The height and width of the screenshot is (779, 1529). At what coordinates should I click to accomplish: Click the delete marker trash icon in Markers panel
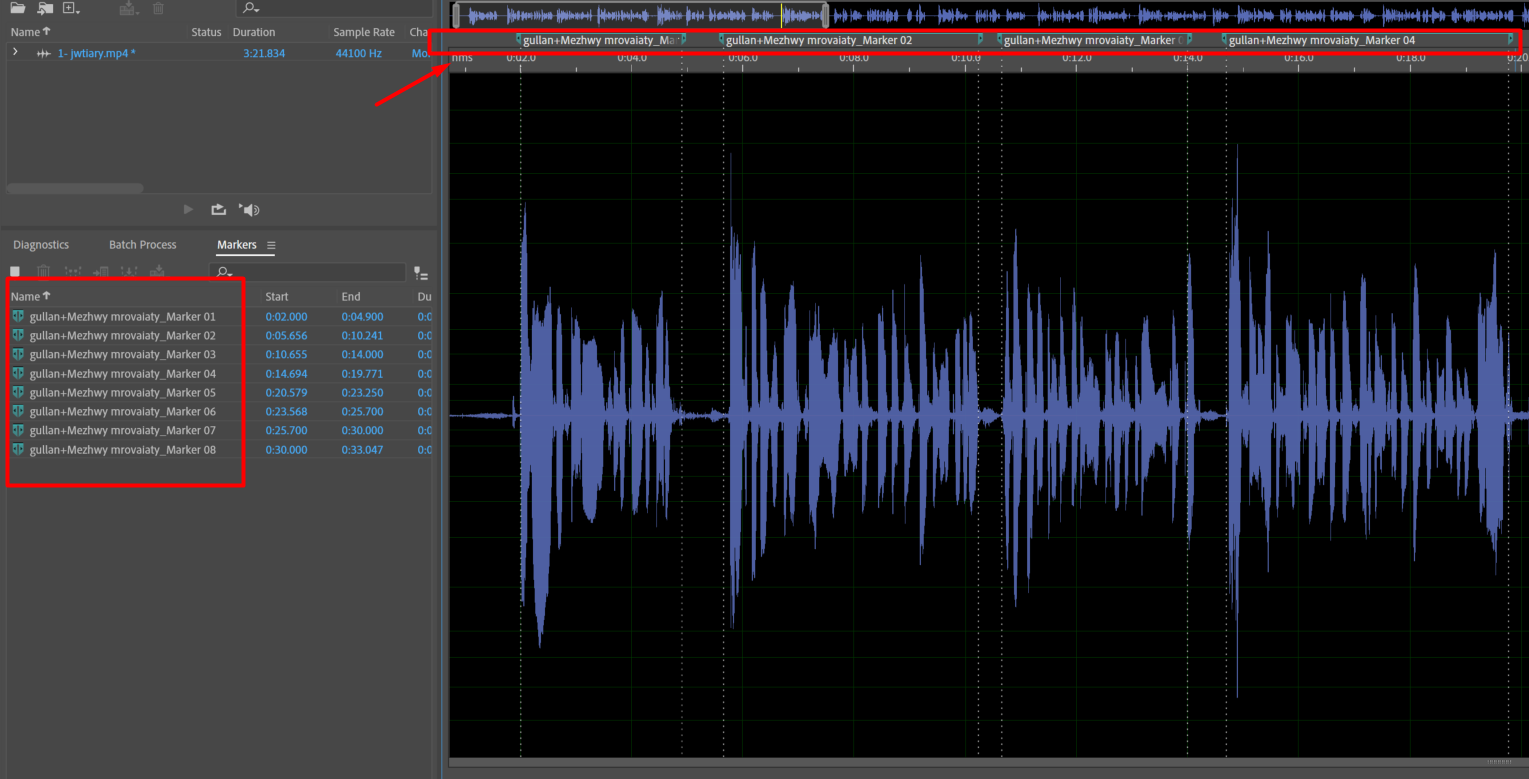[x=43, y=272]
